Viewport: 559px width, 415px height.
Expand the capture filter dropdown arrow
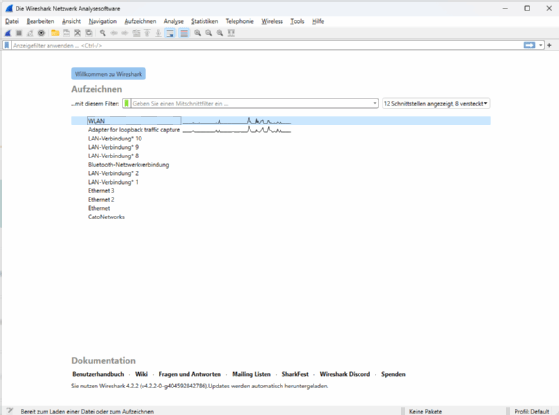coord(375,103)
